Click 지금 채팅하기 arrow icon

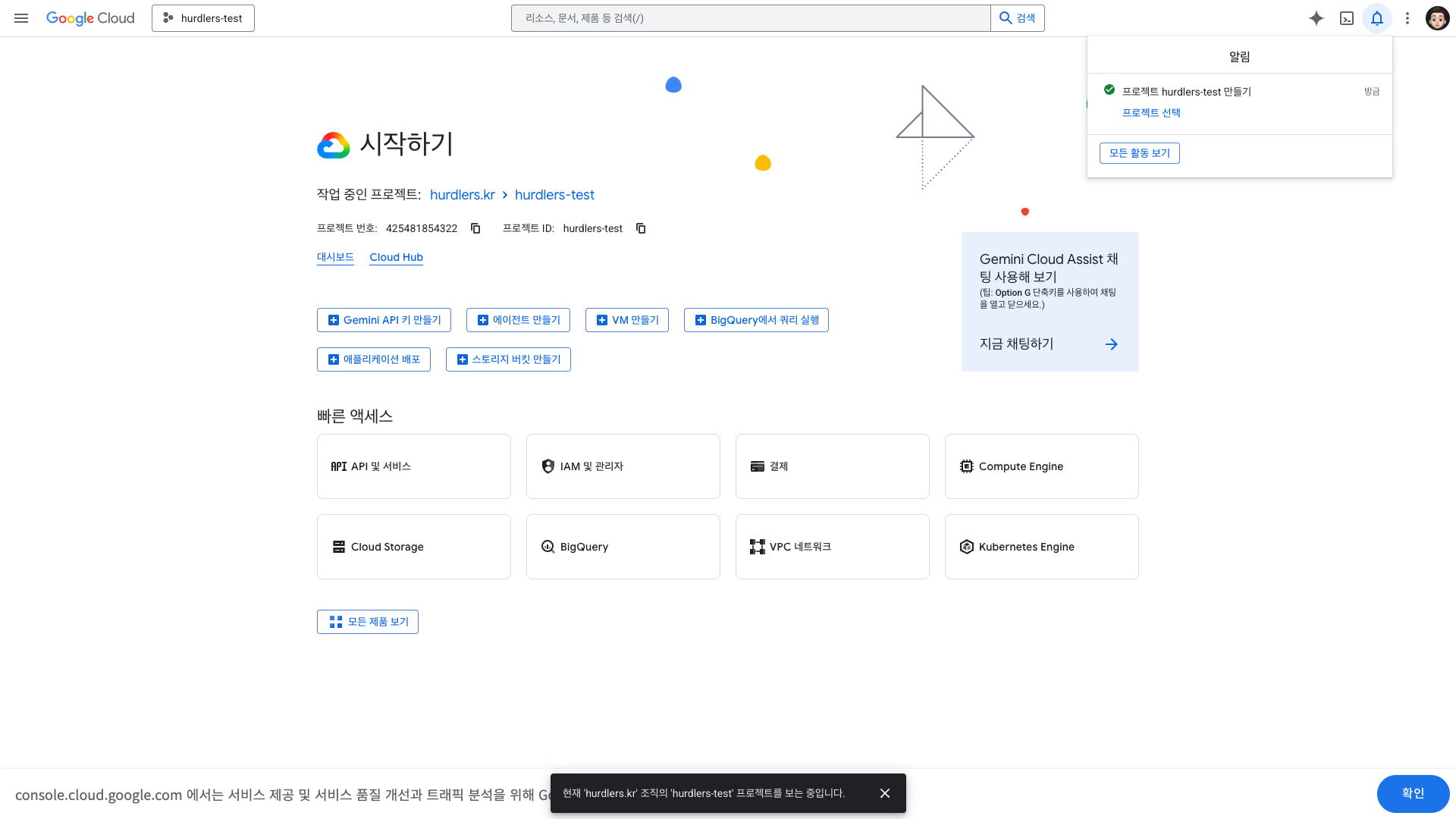1112,344
